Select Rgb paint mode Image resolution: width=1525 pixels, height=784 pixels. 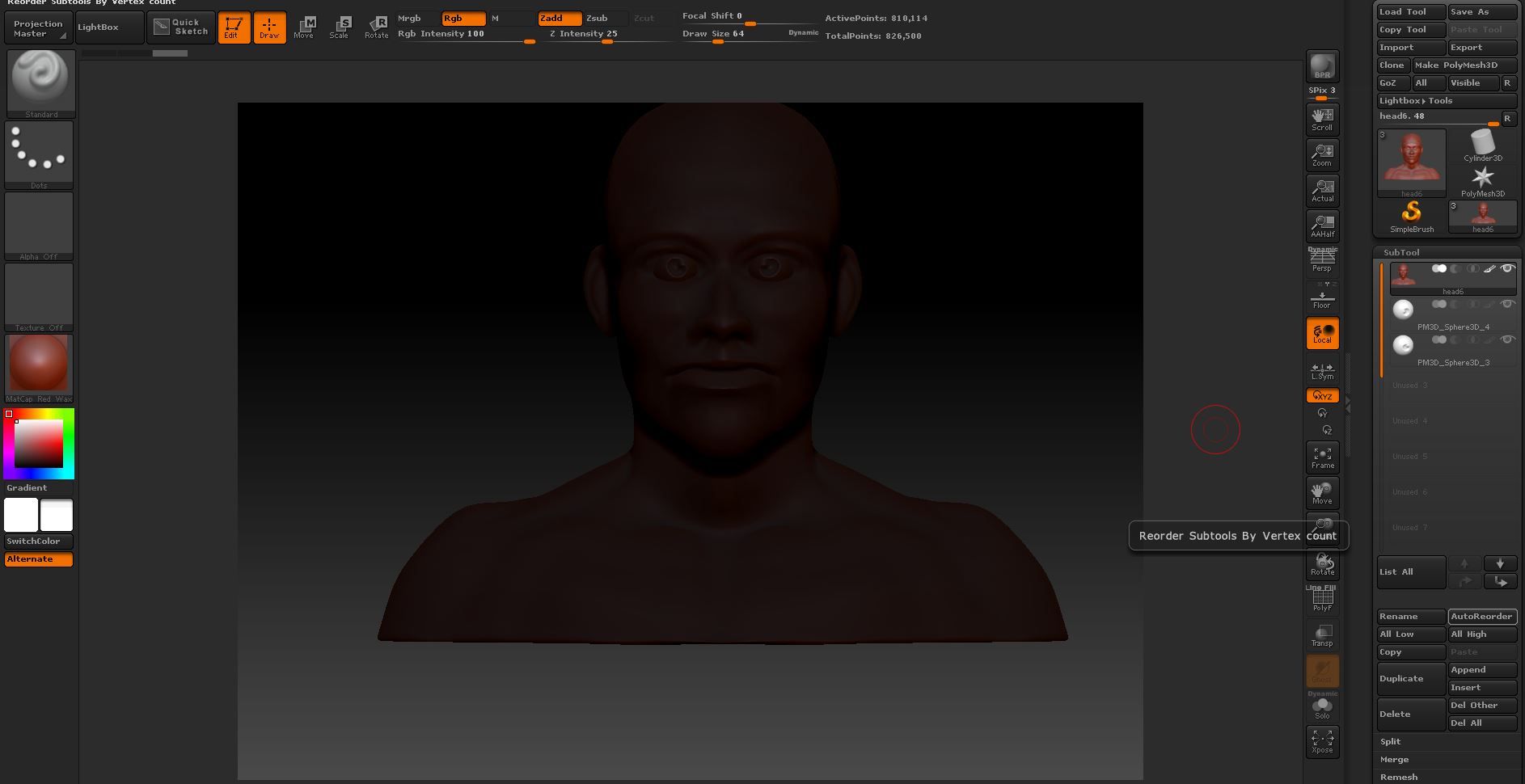tap(463, 19)
